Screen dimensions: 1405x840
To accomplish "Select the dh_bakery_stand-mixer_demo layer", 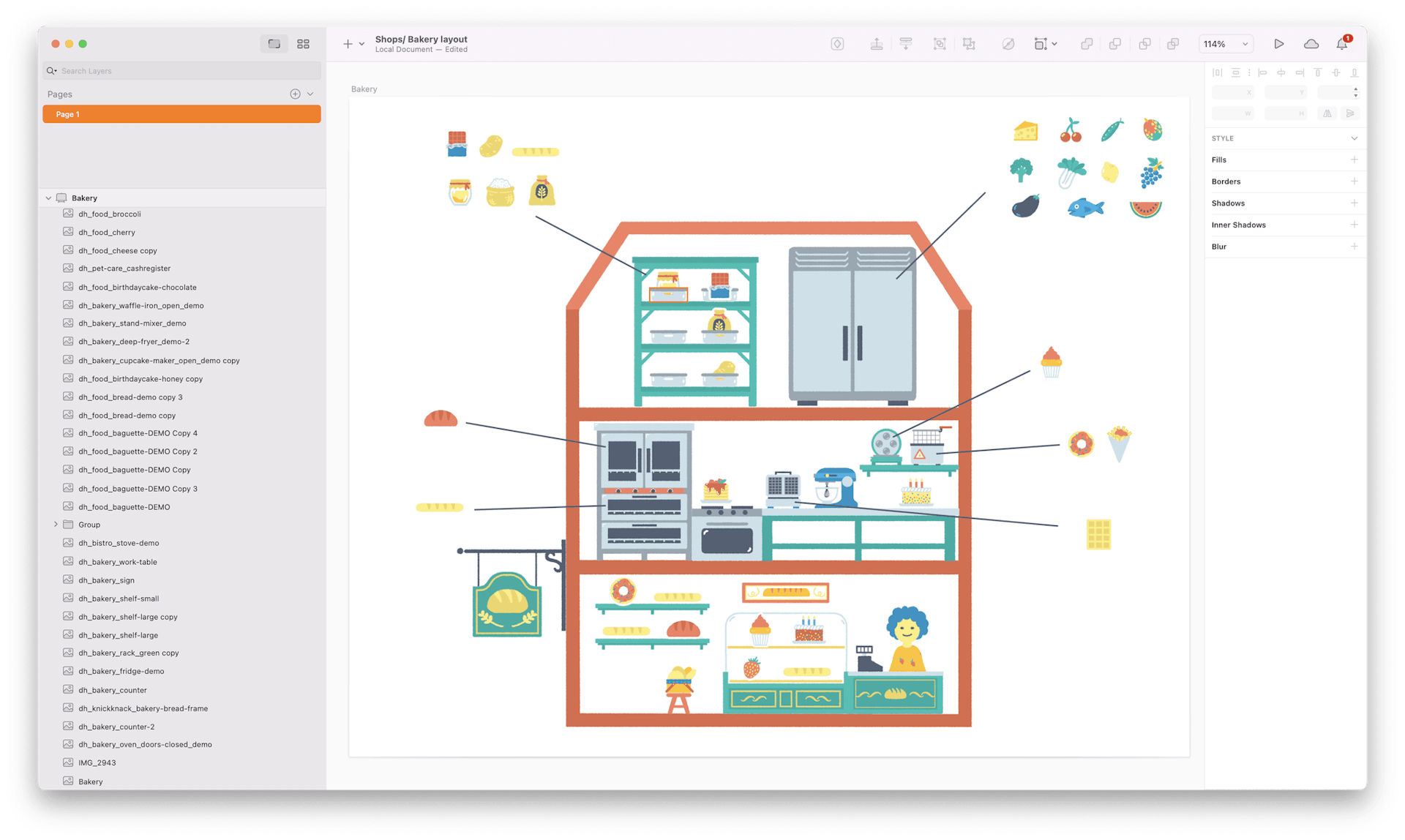I will [x=183, y=323].
